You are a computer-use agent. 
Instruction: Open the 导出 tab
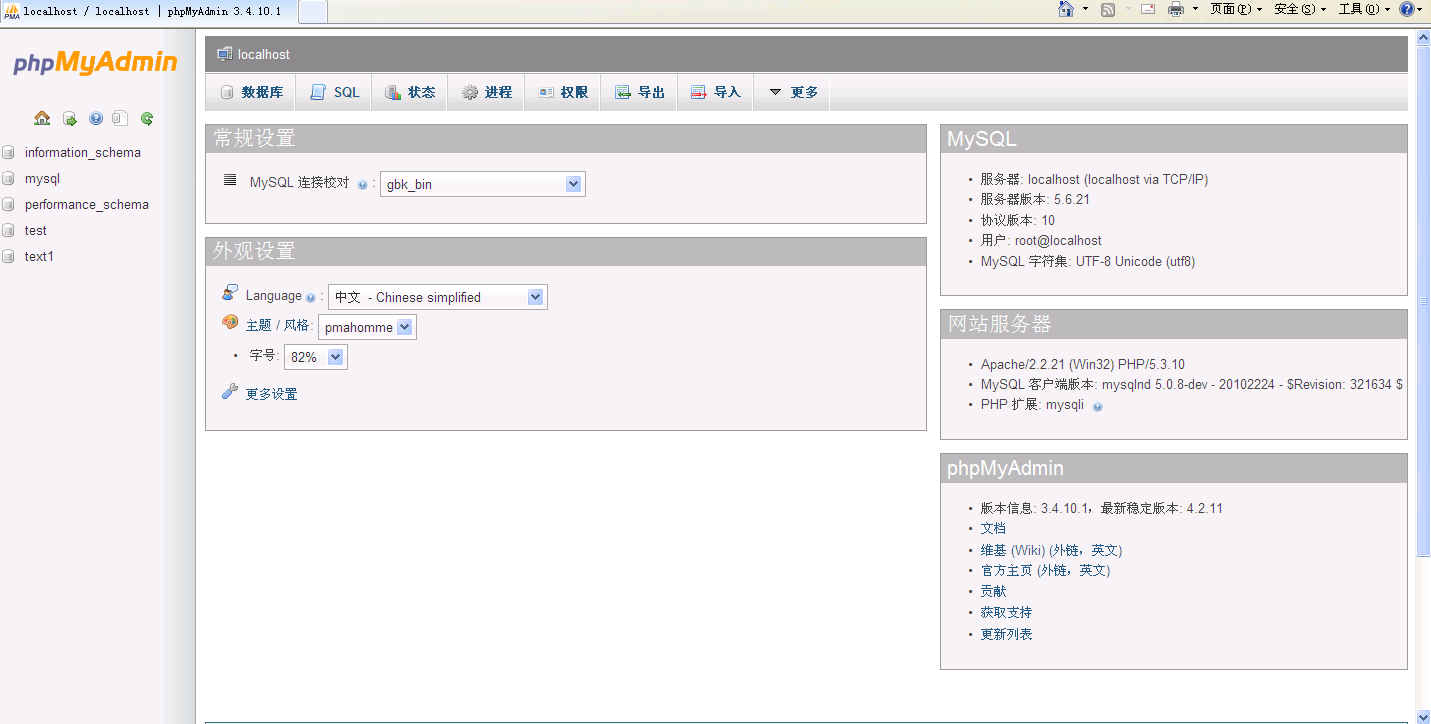tap(639, 92)
